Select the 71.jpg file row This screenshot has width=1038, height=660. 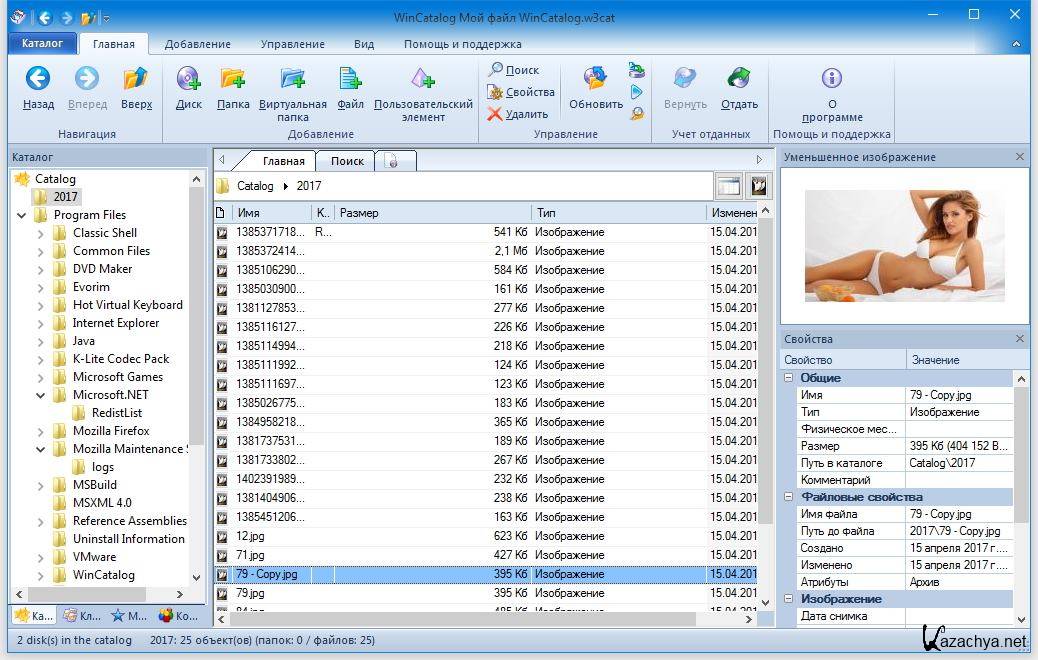[250, 555]
